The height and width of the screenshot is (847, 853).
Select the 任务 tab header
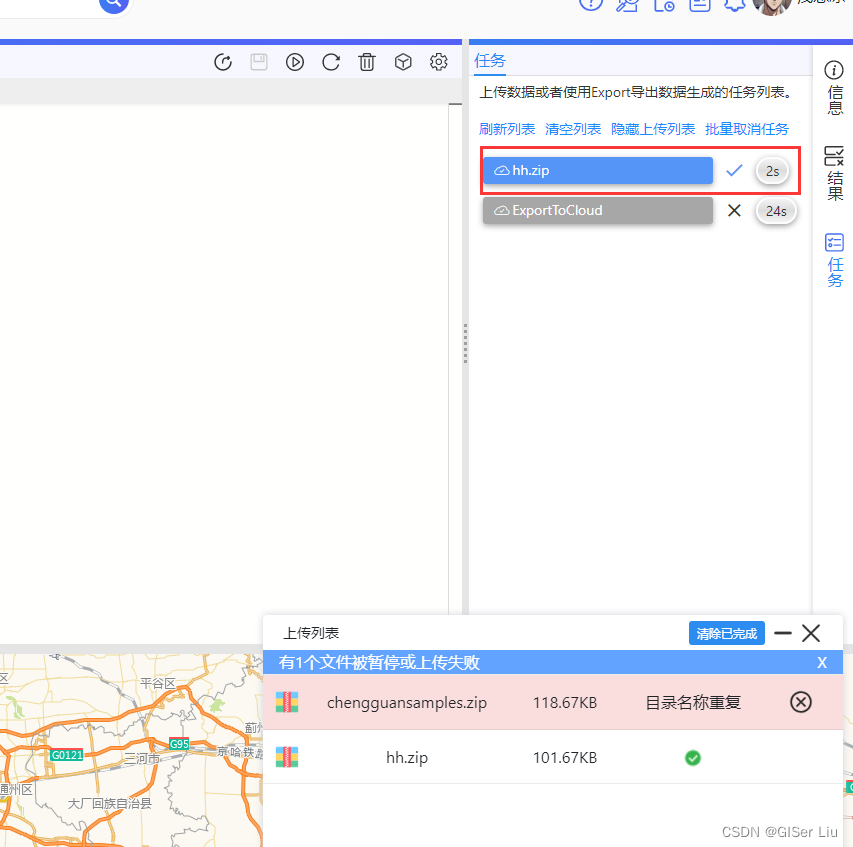click(x=490, y=60)
